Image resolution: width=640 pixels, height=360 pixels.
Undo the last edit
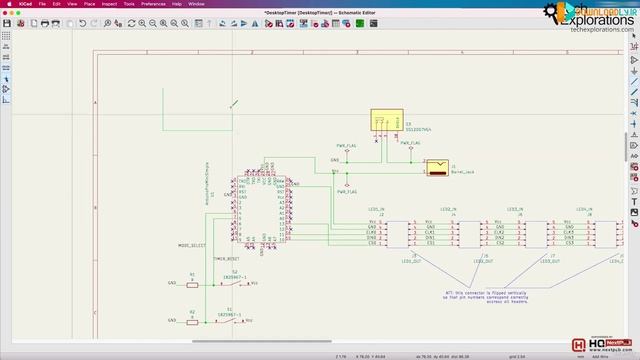[x=82, y=24]
